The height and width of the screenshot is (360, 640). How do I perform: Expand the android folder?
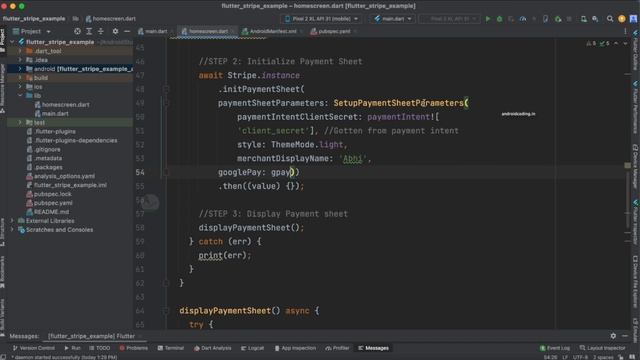tap(20, 69)
